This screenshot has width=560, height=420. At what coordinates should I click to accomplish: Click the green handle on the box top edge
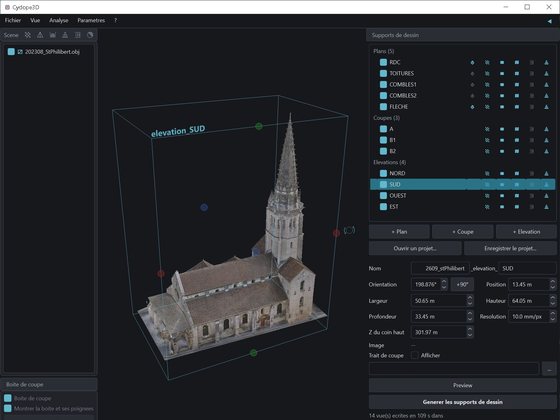[259, 126]
